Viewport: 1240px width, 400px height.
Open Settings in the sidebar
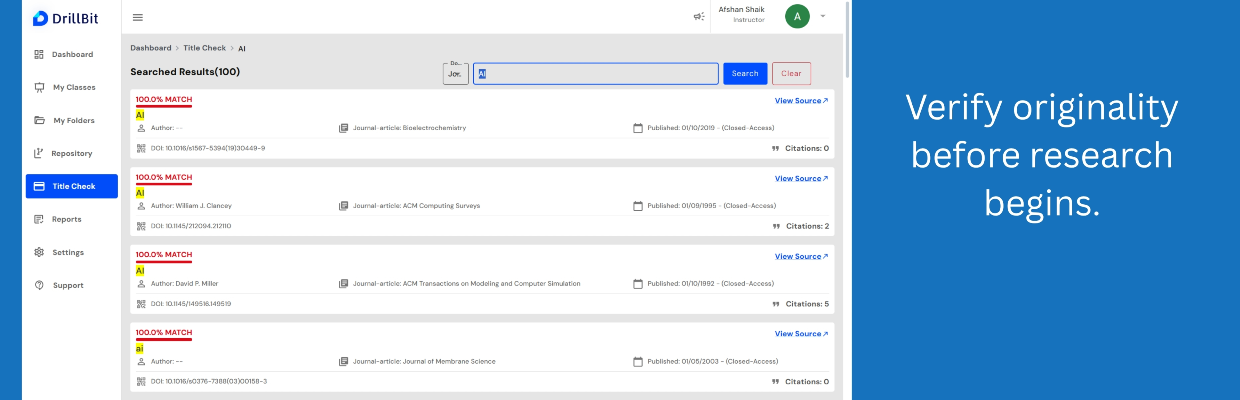72,252
